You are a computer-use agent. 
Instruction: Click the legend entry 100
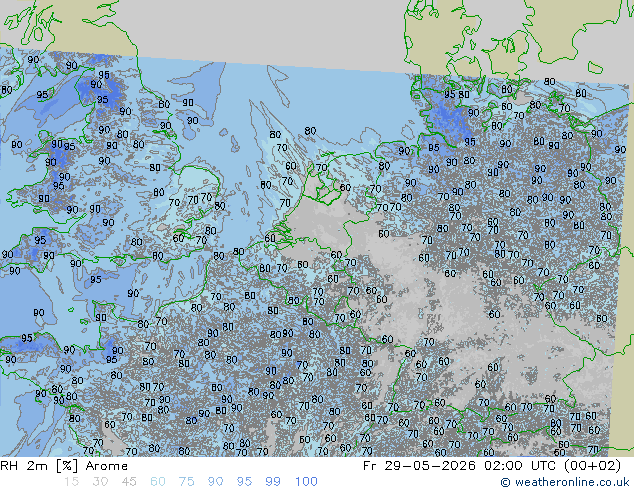coord(306,482)
